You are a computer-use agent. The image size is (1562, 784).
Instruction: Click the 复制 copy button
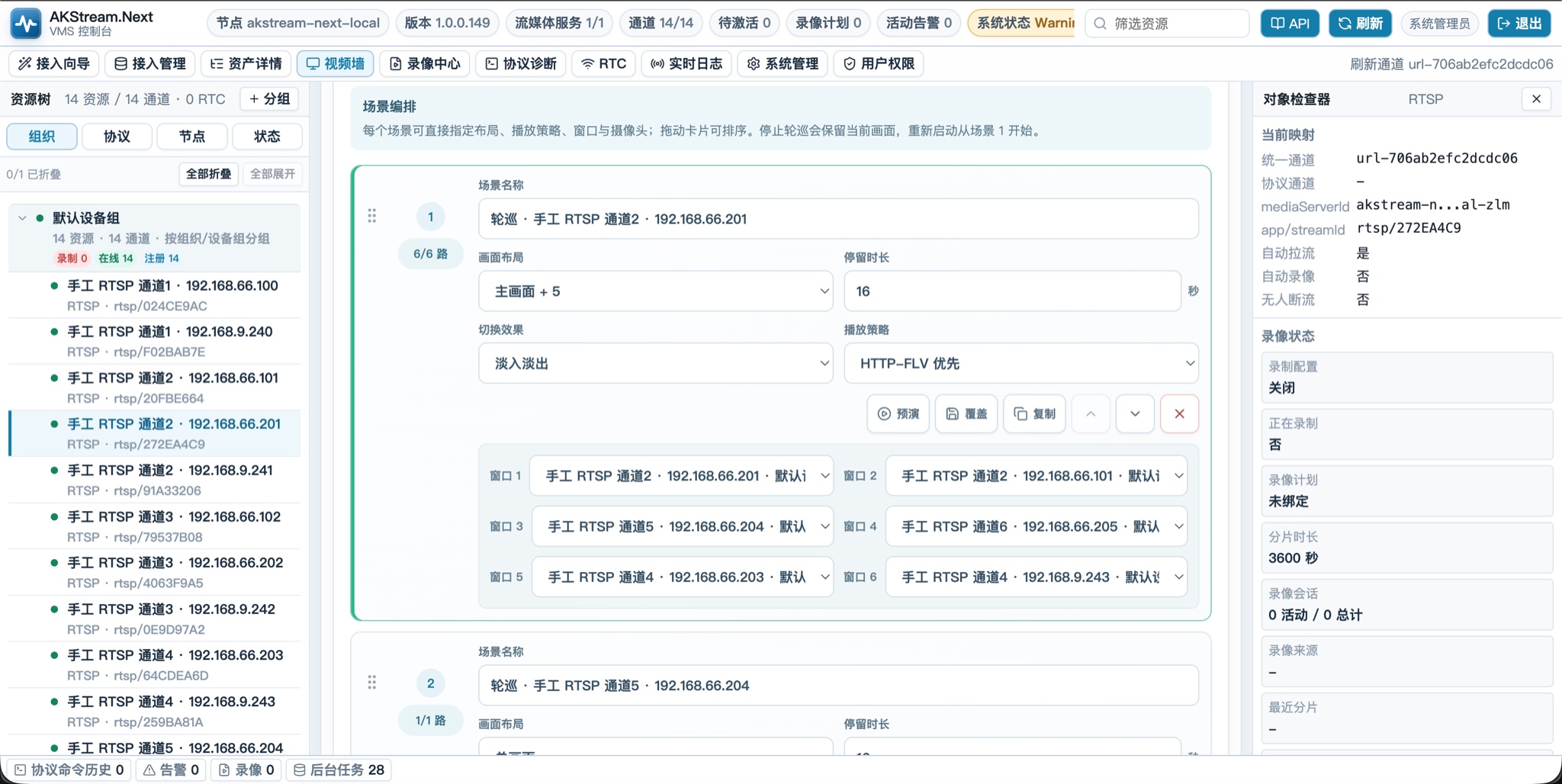1034,414
